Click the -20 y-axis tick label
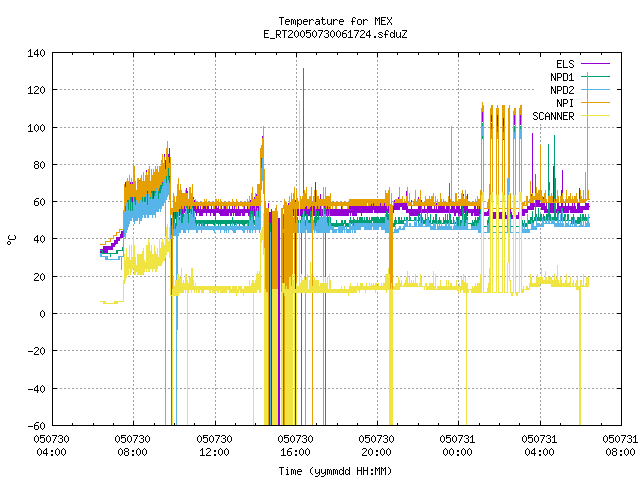640x480 pixels. click(x=36, y=351)
